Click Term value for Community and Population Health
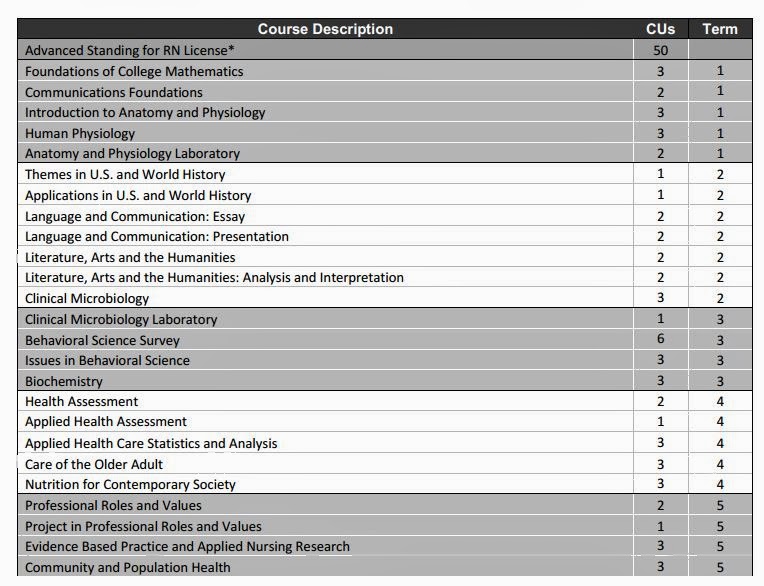The height and width of the screenshot is (586, 764). pyautogui.click(x=720, y=567)
